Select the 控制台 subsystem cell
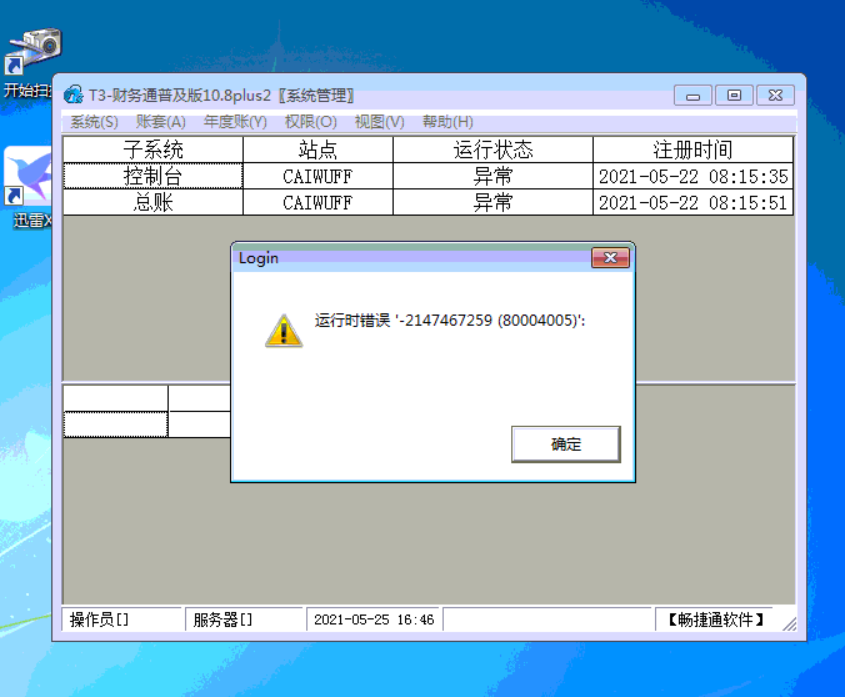Screen dimensions: 845x697 point(153,176)
